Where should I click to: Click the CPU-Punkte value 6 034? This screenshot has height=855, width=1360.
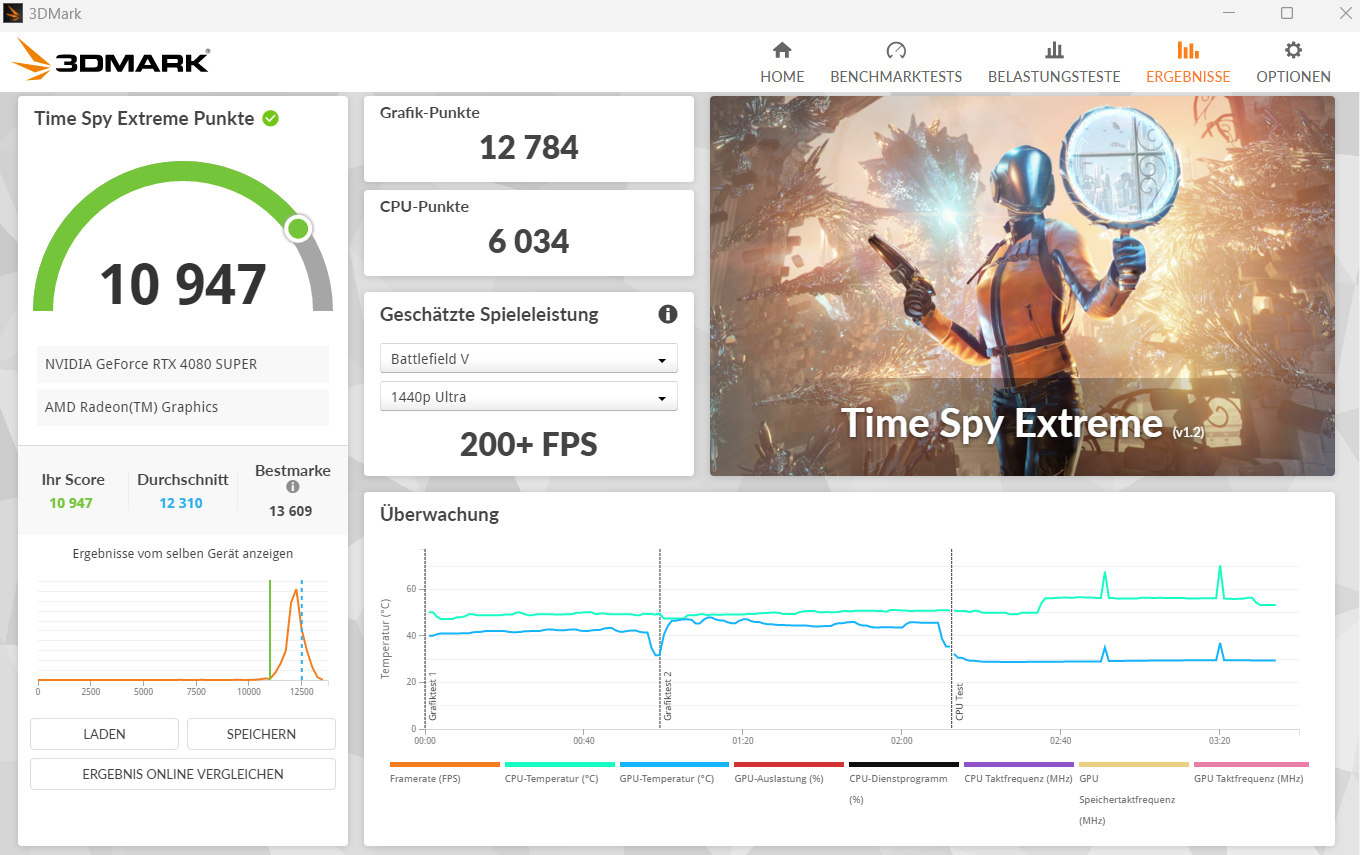point(529,242)
